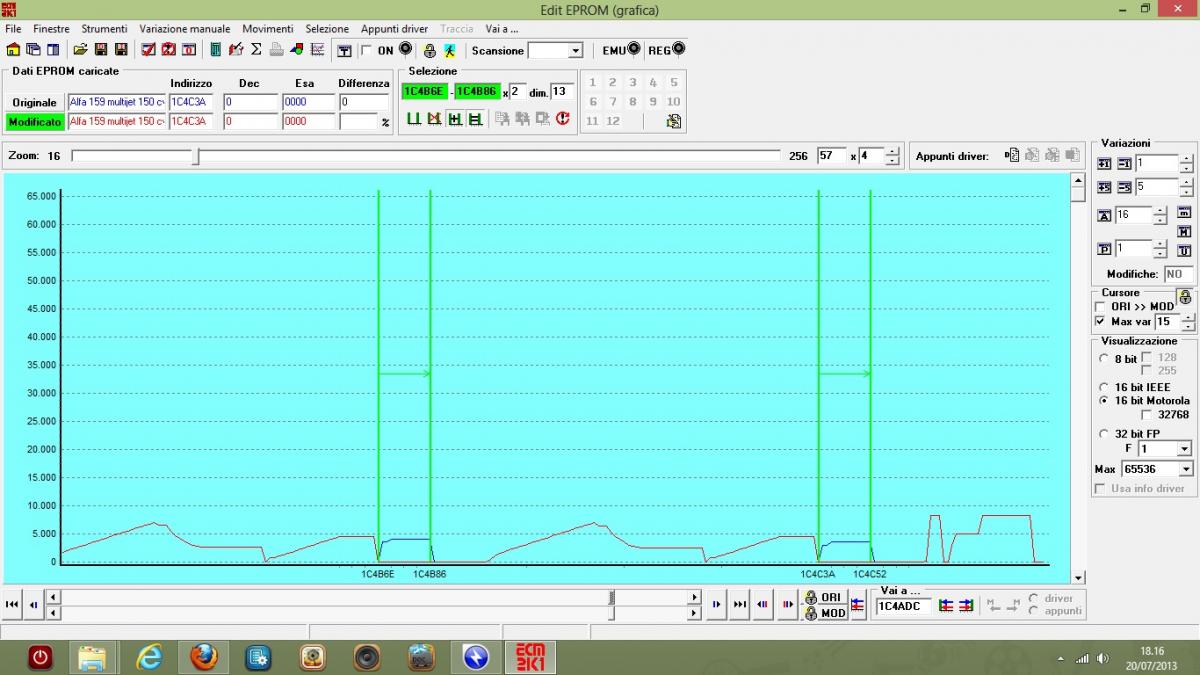Click the red circular arrow icon in Selezione
1200x675 pixels.
(563, 119)
